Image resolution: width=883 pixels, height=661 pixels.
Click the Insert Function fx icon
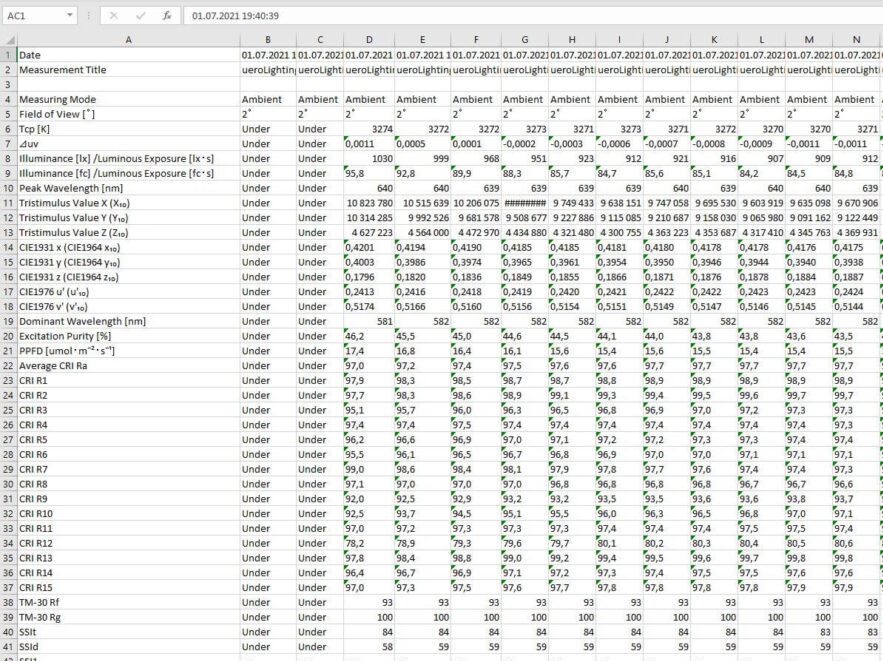[x=167, y=16]
